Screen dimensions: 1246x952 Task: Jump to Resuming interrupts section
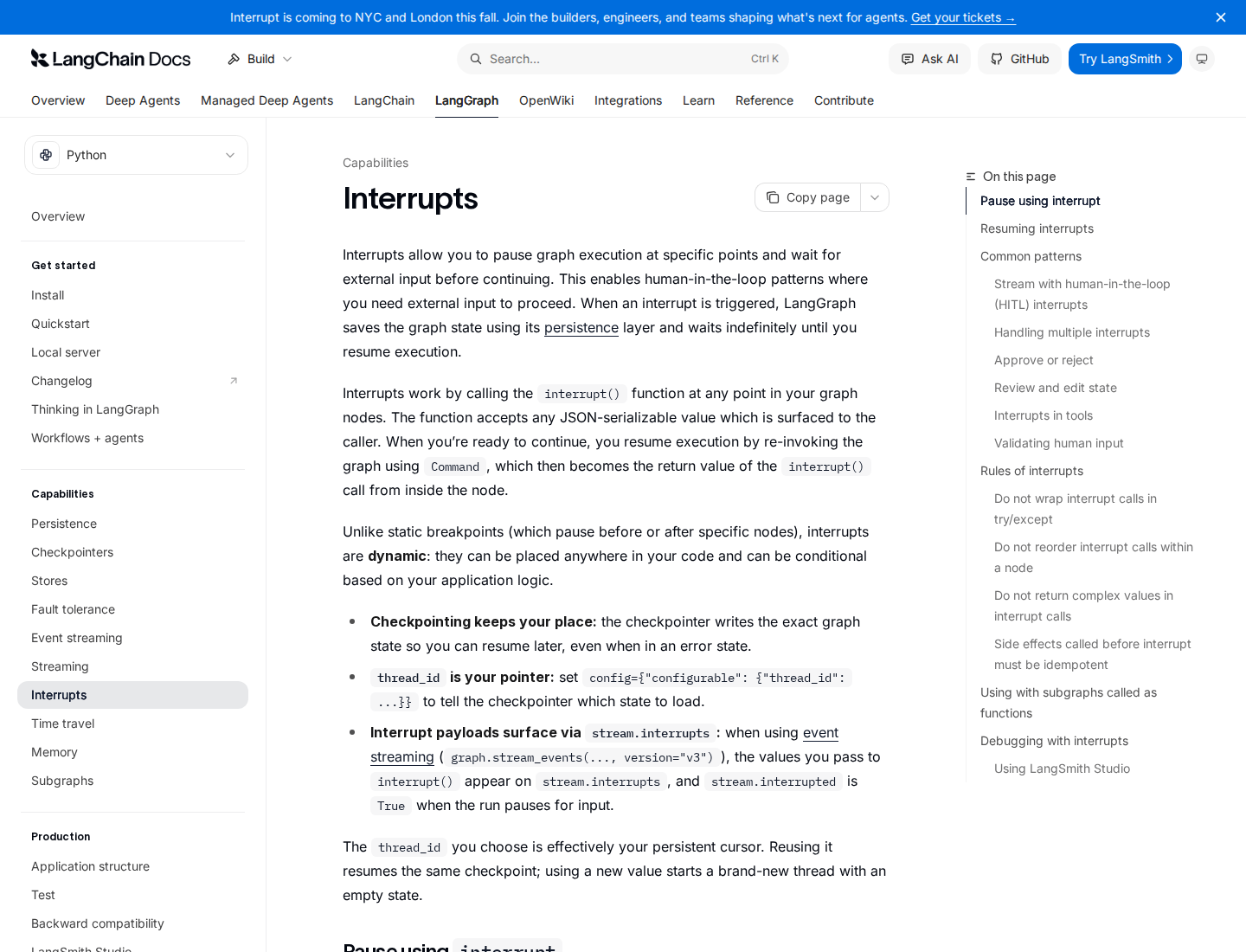click(1037, 228)
